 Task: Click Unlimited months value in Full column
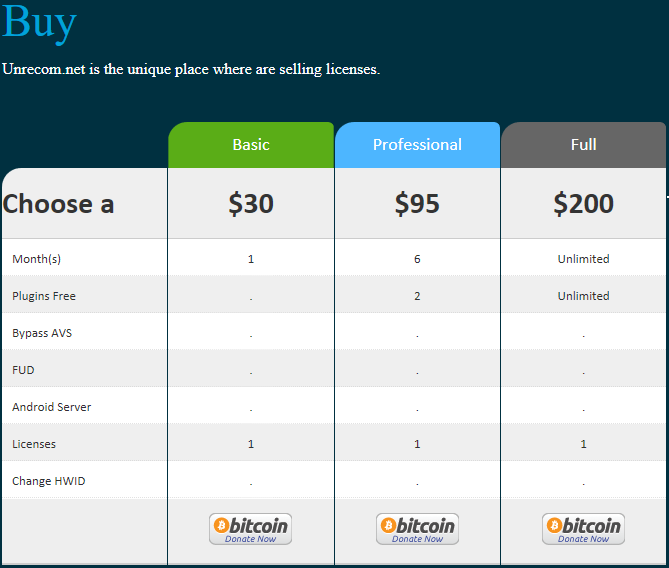pos(583,259)
